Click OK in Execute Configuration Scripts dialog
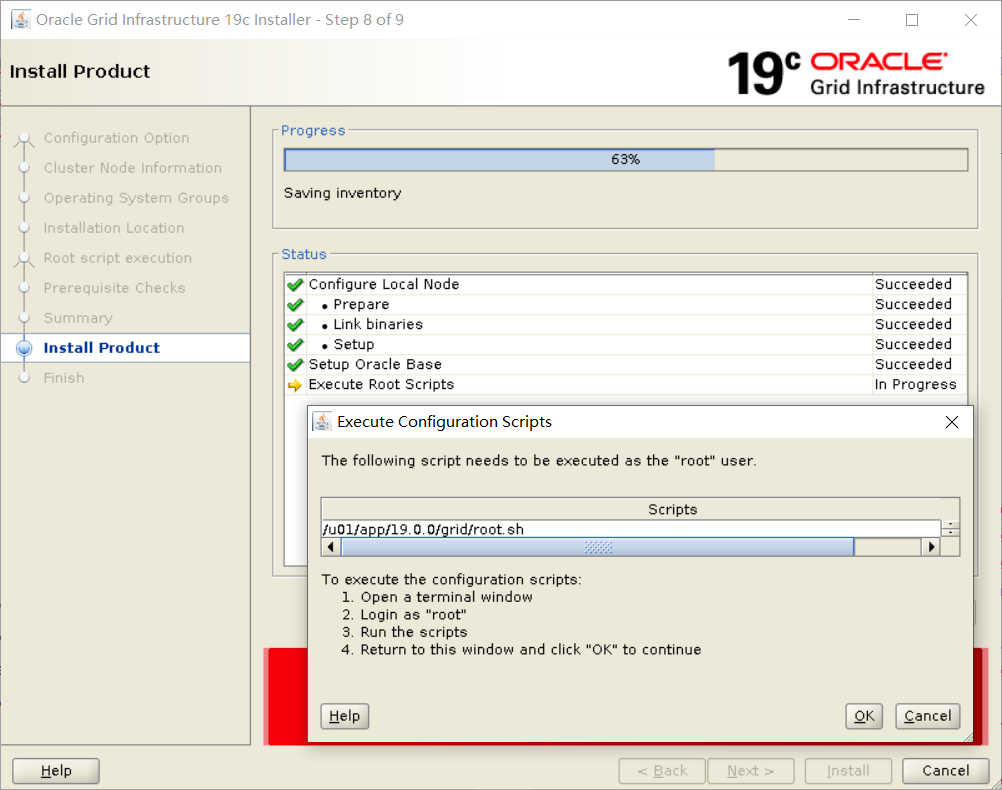This screenshot has width=1002, height=790. coord(863,716)
